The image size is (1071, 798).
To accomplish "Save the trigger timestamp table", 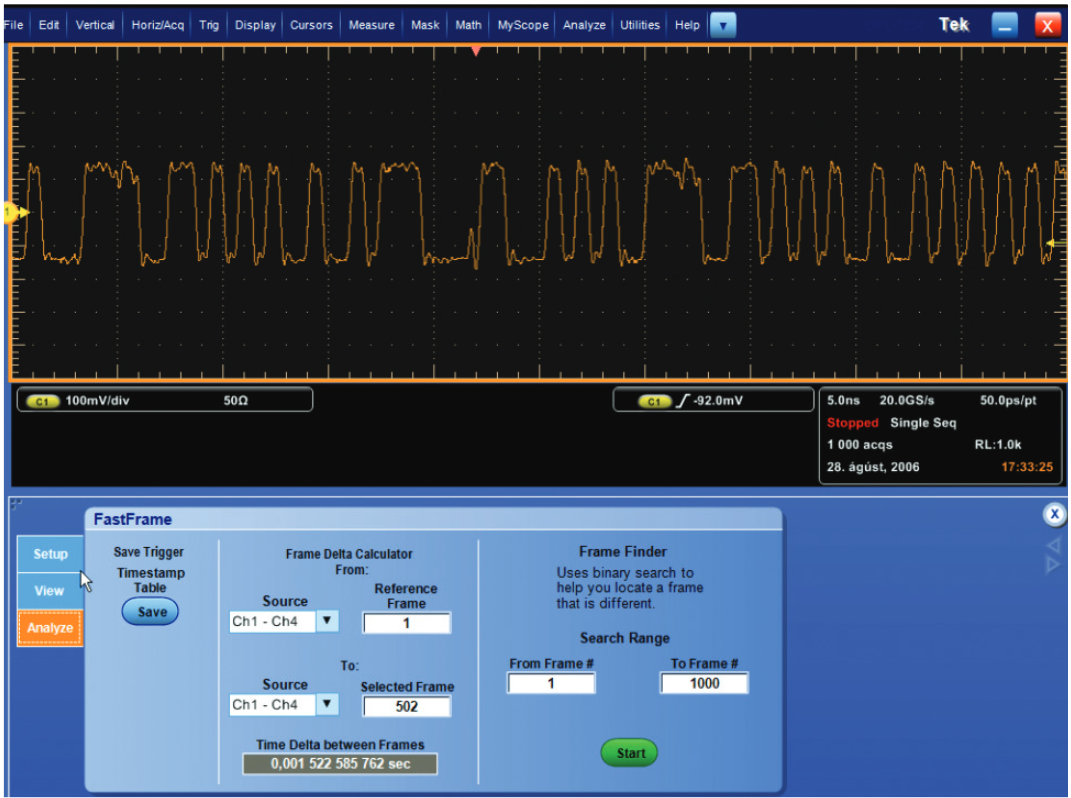I will (x=149, y=611).
